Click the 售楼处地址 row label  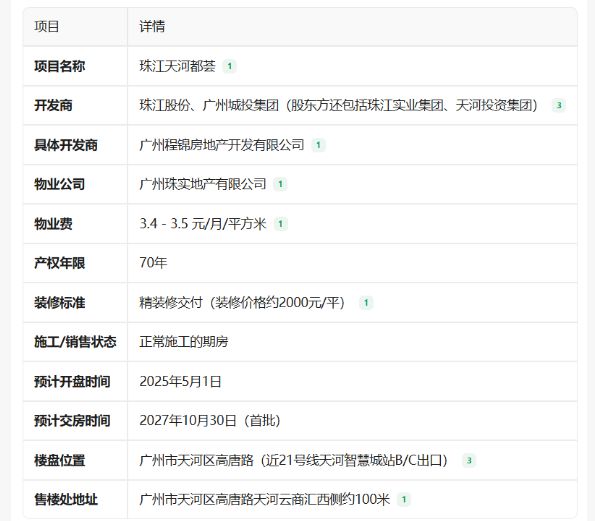(66, 499)
